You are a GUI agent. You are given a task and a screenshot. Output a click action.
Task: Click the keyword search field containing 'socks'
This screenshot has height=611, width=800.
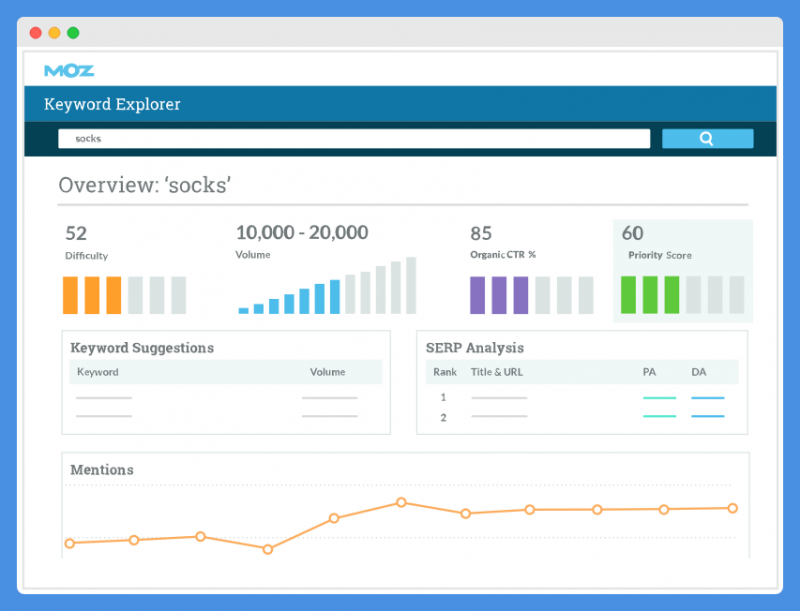[x=354, y=138]
